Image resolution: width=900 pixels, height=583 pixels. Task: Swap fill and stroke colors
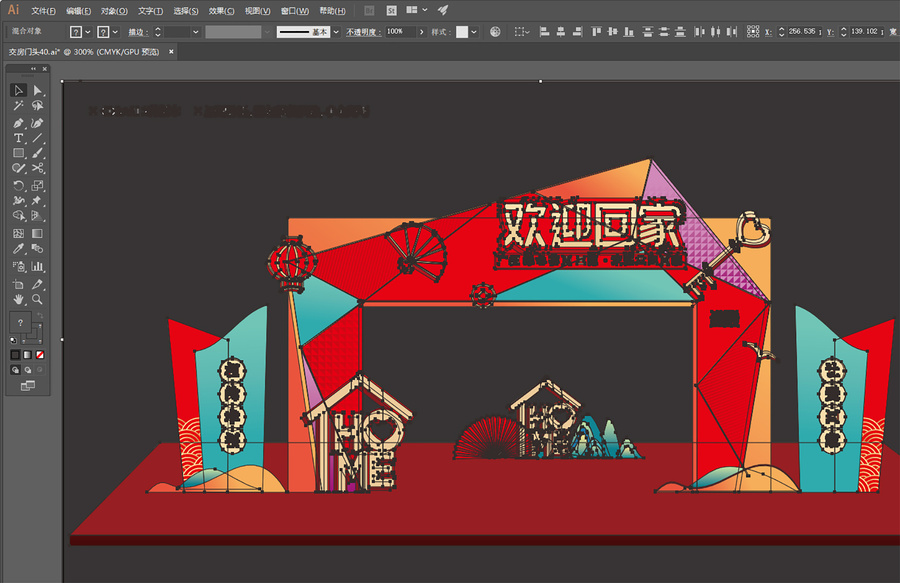click(40, 316)
